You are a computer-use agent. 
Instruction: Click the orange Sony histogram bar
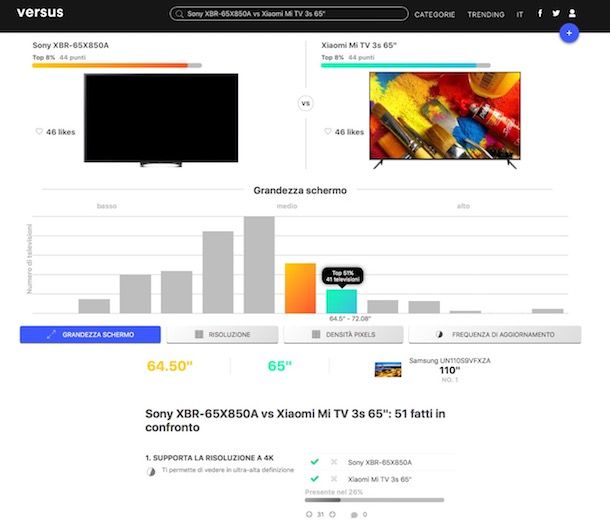pyautogui.click(x=300, y=288)
